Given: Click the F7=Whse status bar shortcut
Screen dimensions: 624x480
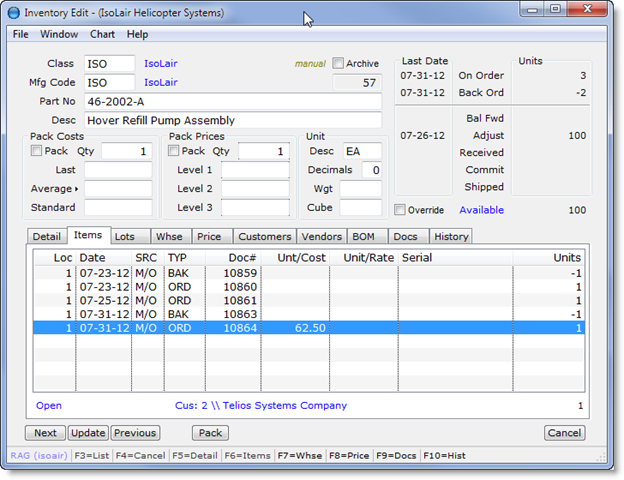Looking at the screenshot, I should coord(301,455).
